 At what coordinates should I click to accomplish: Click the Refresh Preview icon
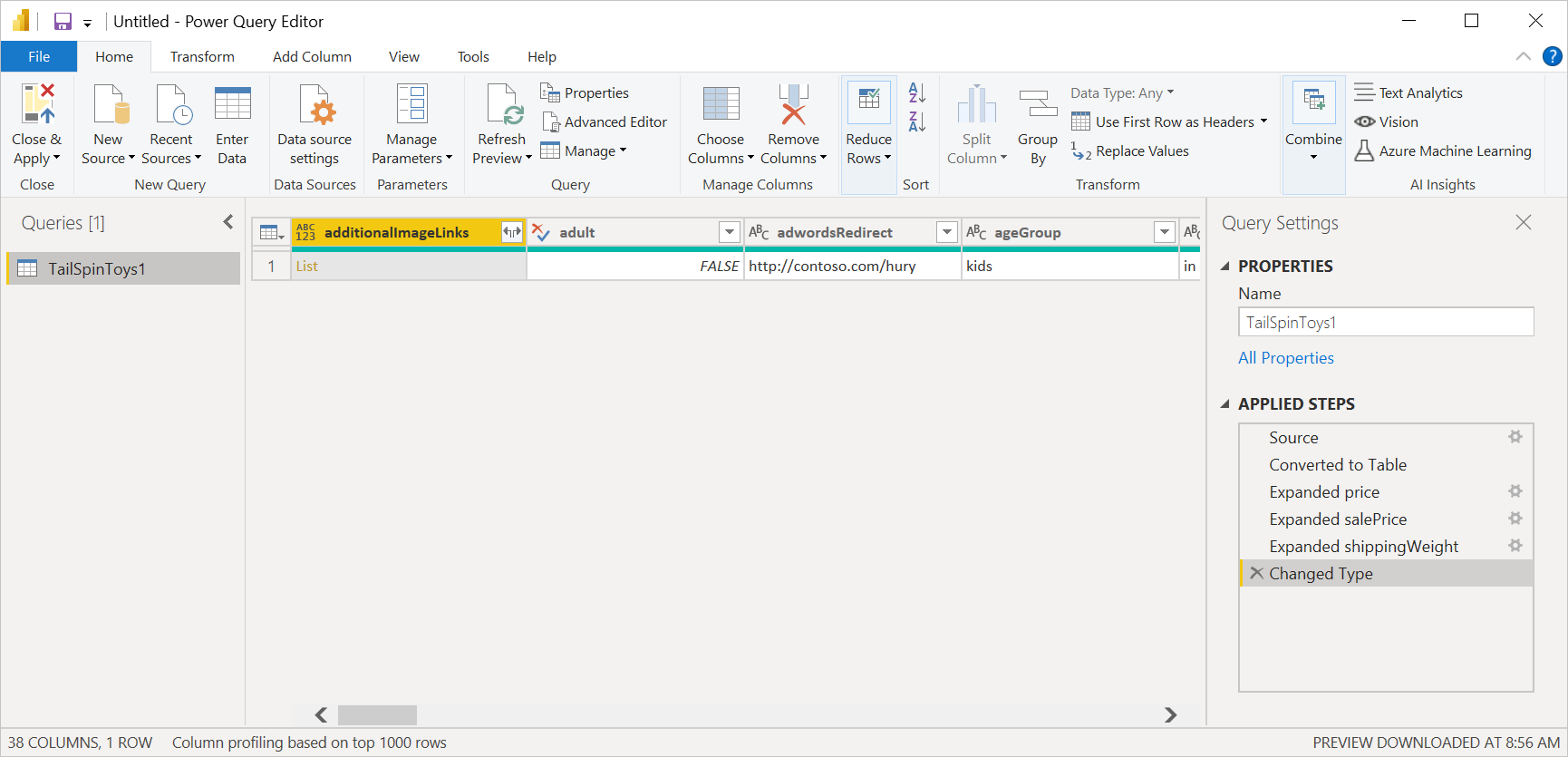pyautogui.click(x=504, y=103)
